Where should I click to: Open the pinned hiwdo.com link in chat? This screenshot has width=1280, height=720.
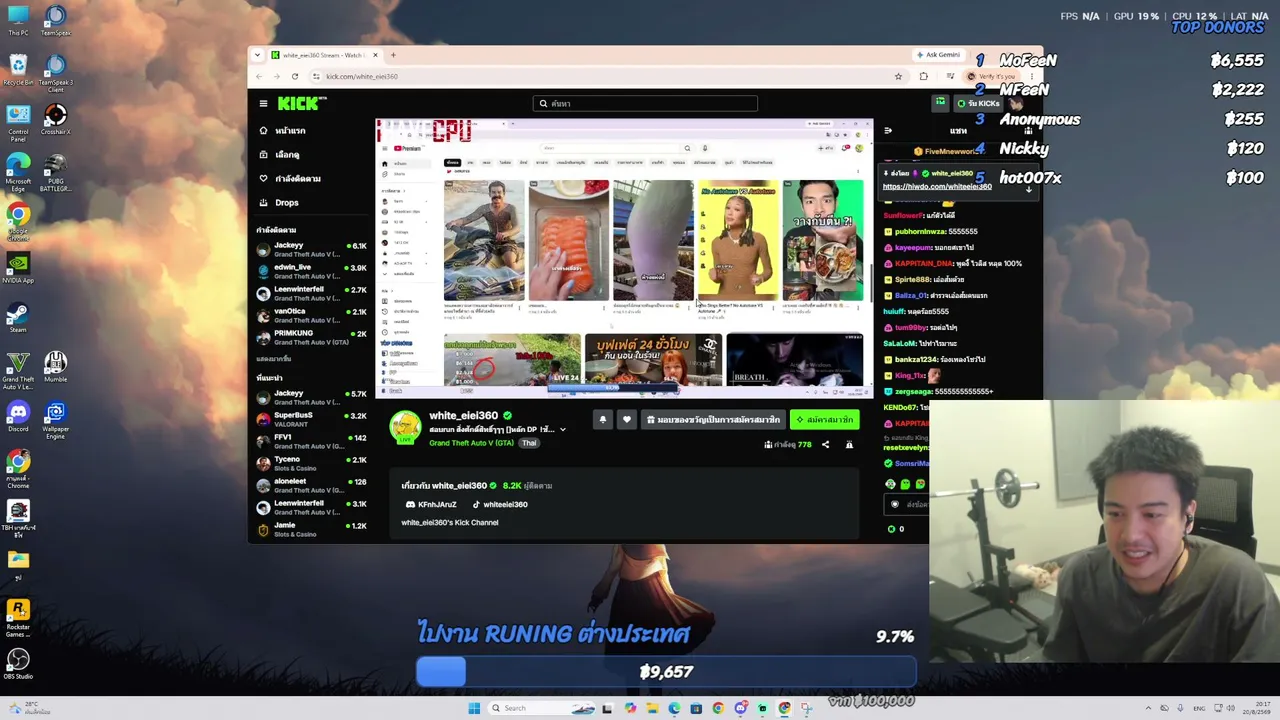coord(937,187)
